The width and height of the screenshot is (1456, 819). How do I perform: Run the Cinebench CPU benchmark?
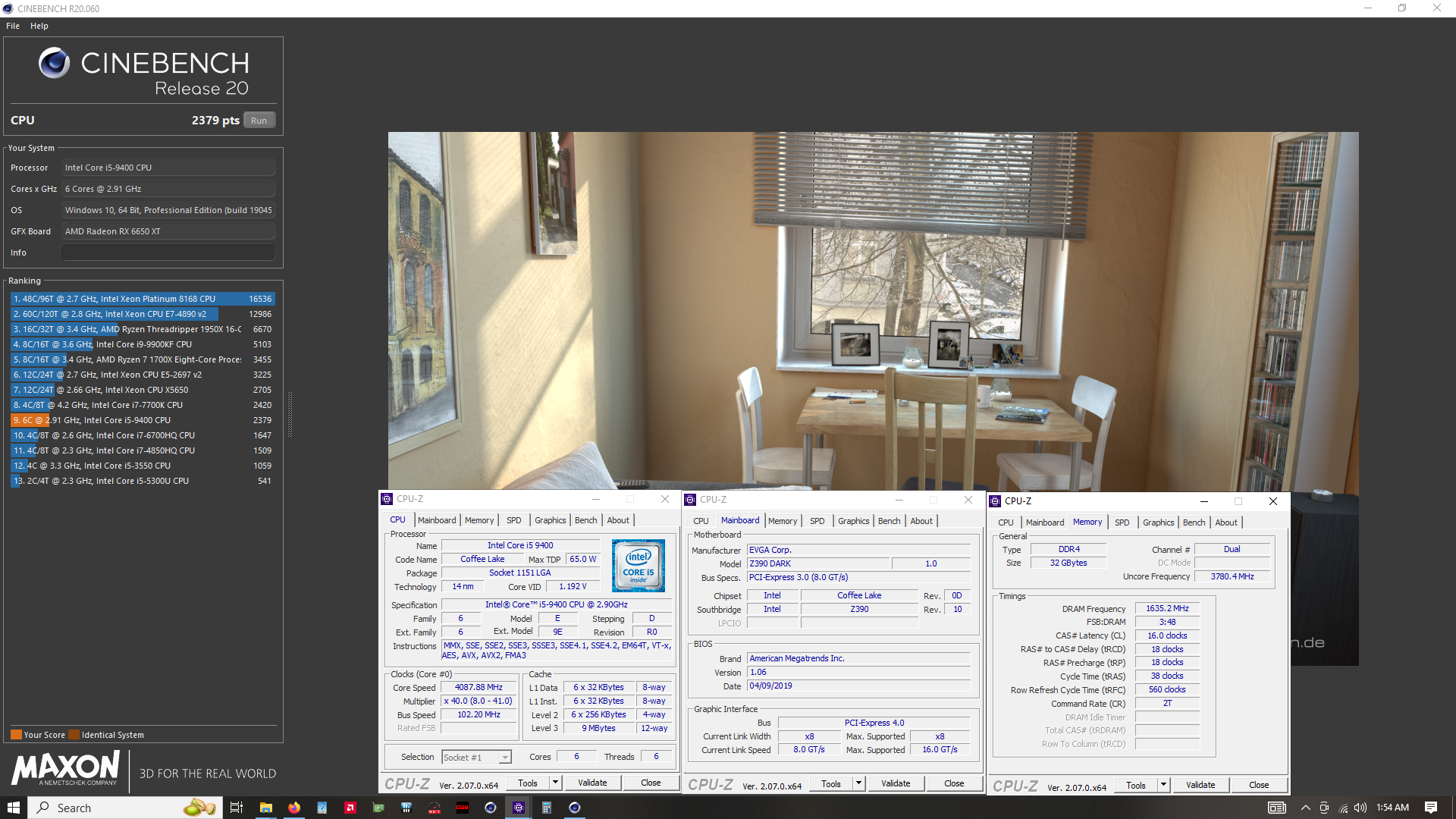[x=259, y=121]
